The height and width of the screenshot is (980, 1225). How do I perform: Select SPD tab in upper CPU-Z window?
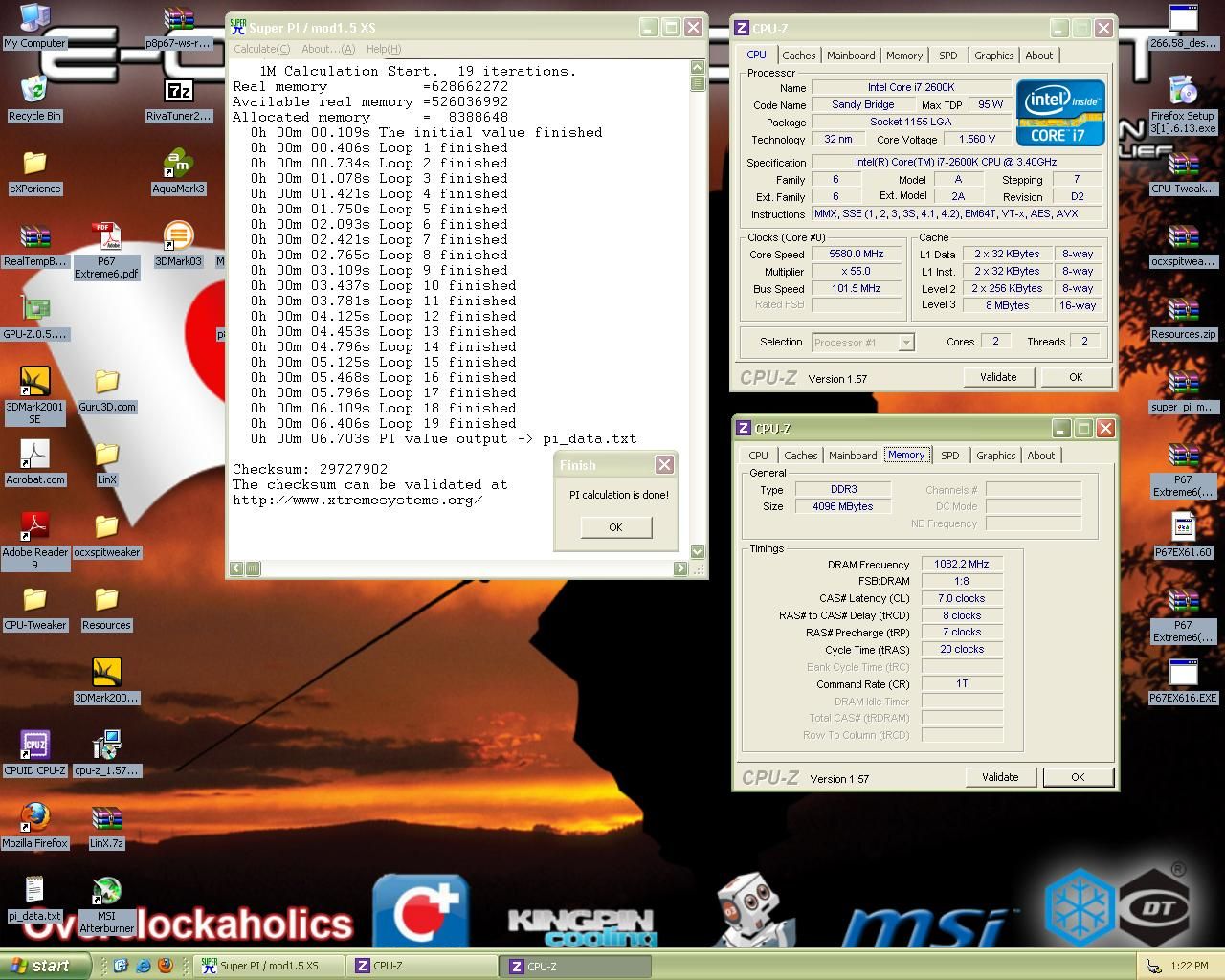coord(947,56)
